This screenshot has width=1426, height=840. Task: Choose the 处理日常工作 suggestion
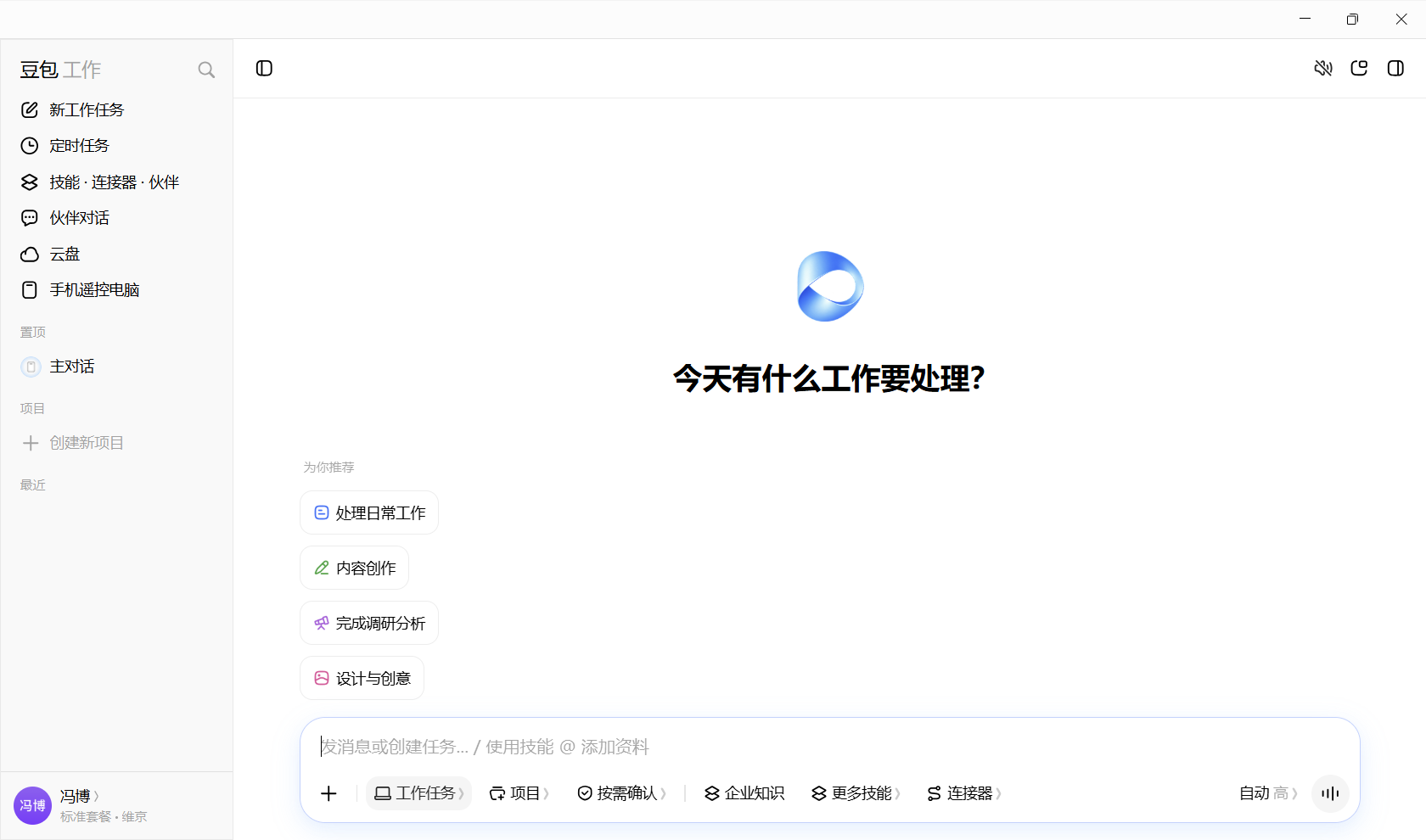(369, 512)
